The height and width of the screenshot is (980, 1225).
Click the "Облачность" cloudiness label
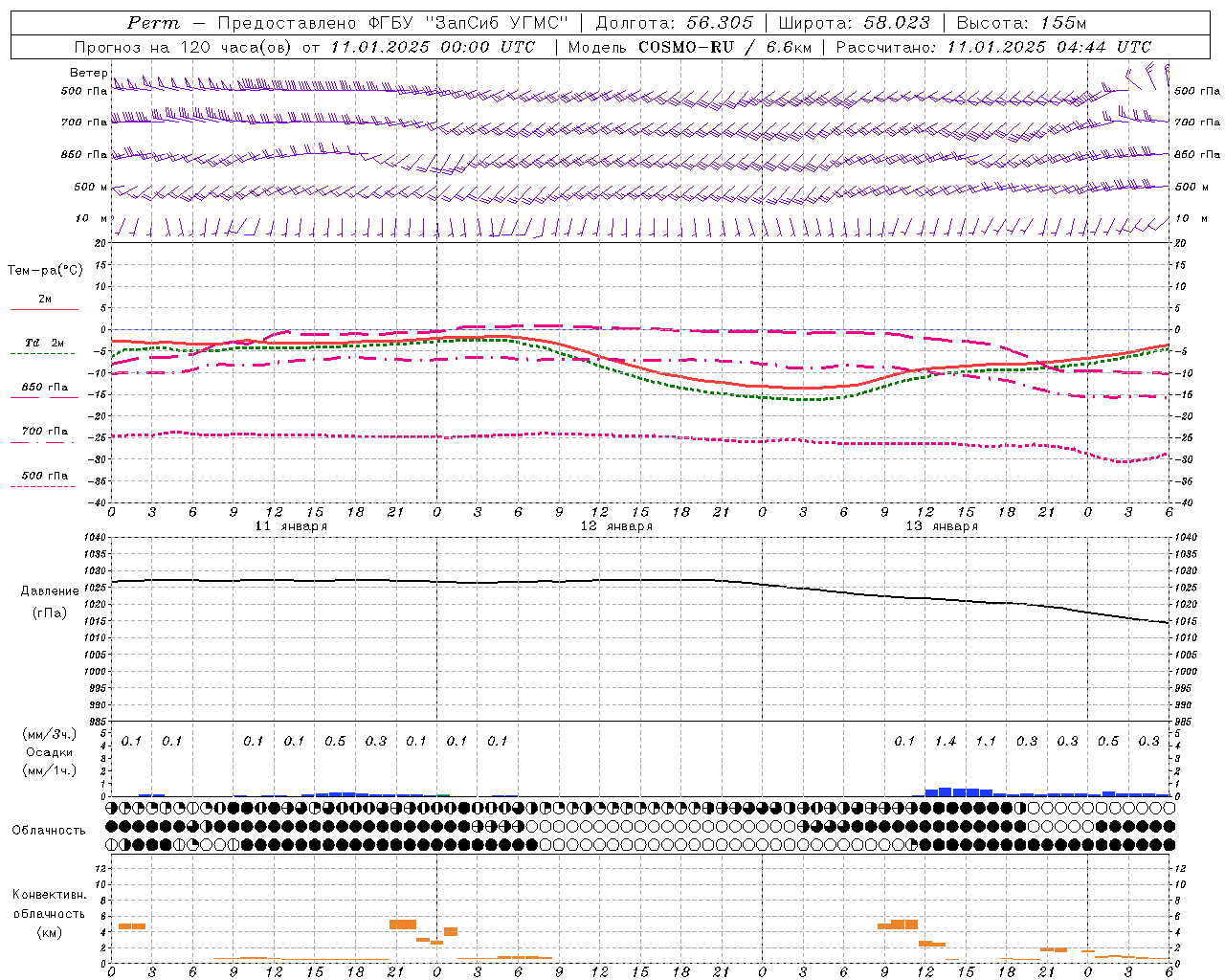[x=49, y=831]
